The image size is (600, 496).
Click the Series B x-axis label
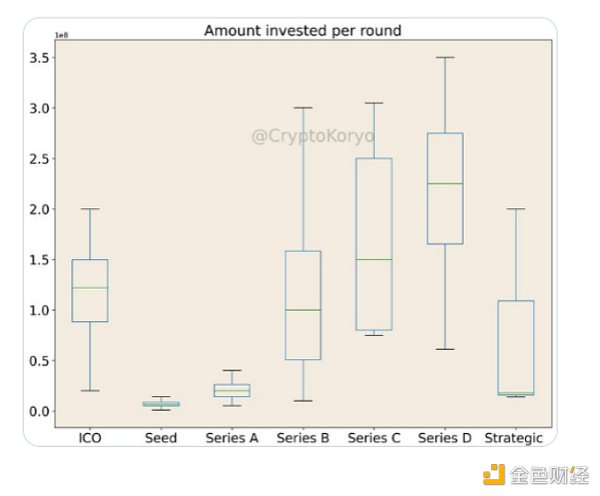(303, 438)
